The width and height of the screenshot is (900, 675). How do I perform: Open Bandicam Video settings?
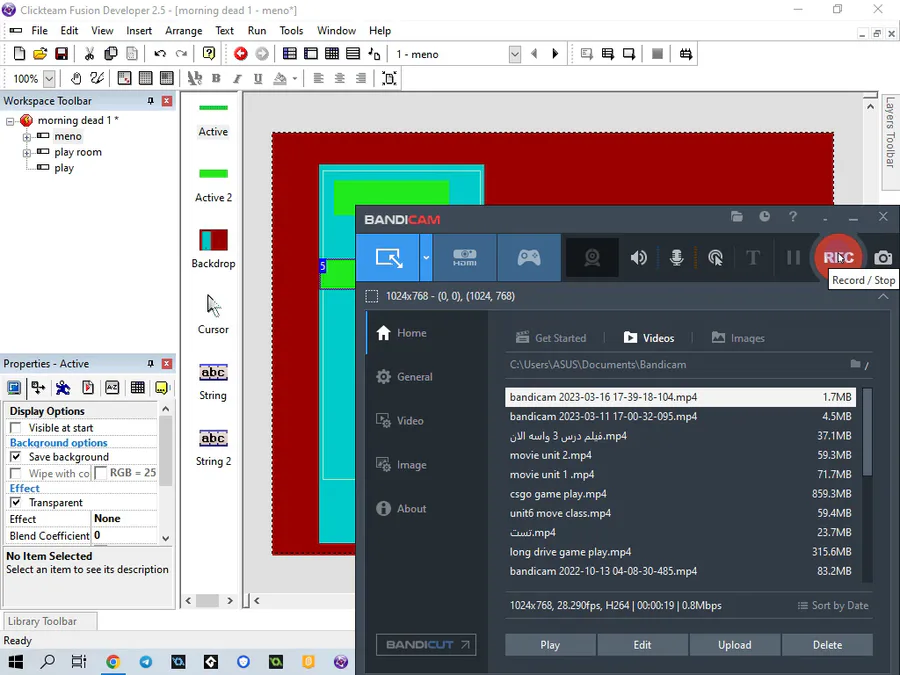coord(400,421)
